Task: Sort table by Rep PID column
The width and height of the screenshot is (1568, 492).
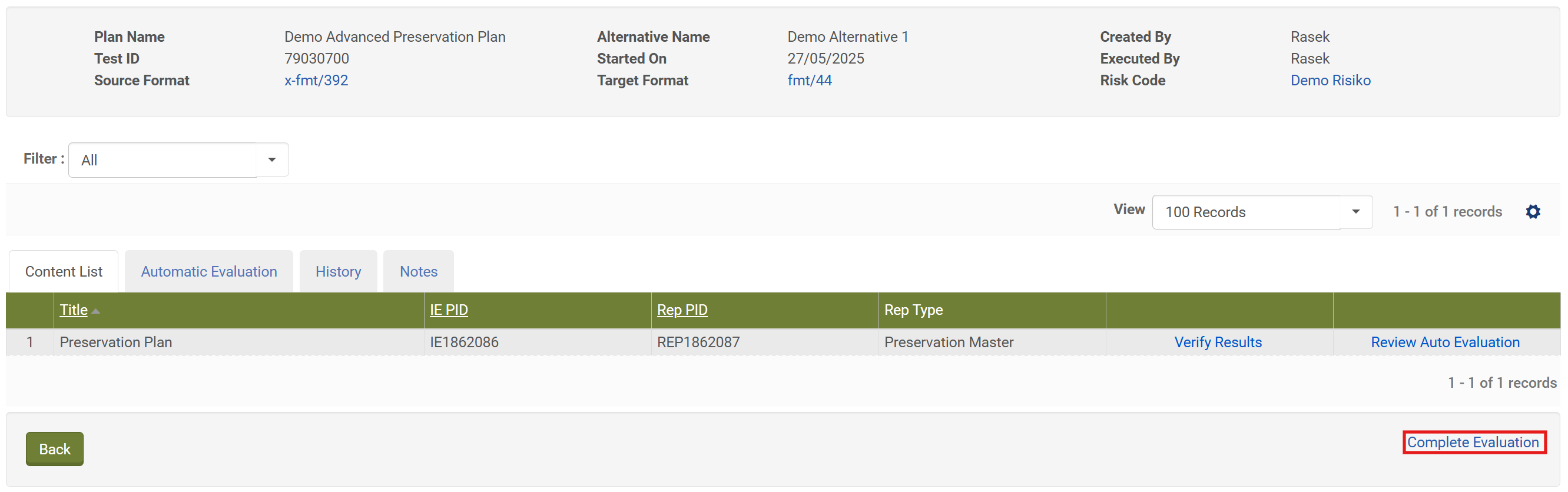Action: [682, 310]
